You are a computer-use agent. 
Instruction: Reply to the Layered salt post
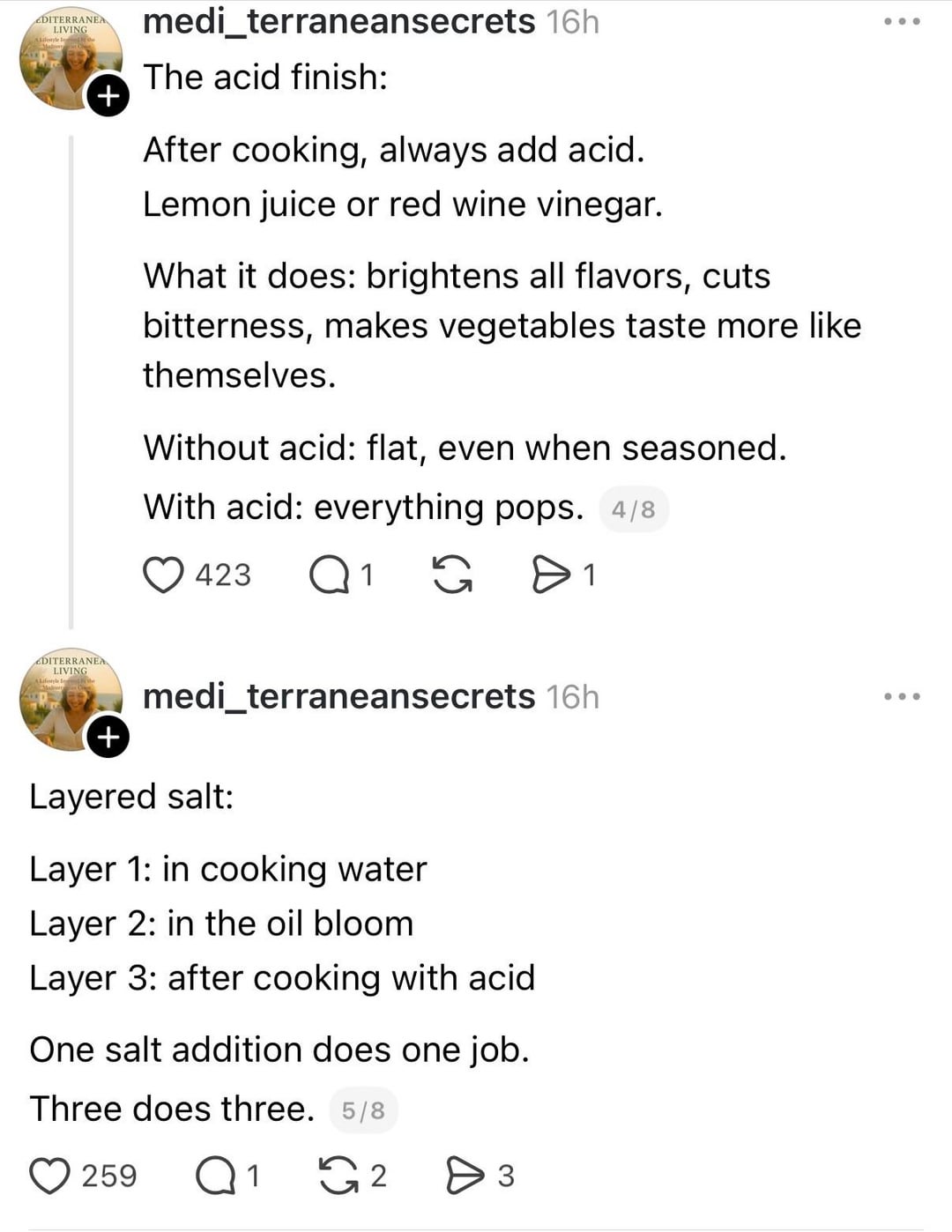(x=215, y=1176)
